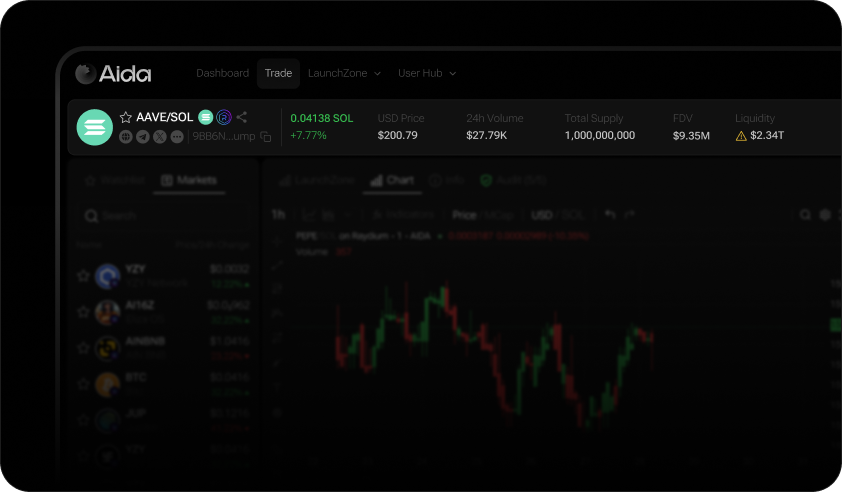This screenshot has height=492, width=842.
Task: Open the Dashboard page
Action: pos(222,73)
